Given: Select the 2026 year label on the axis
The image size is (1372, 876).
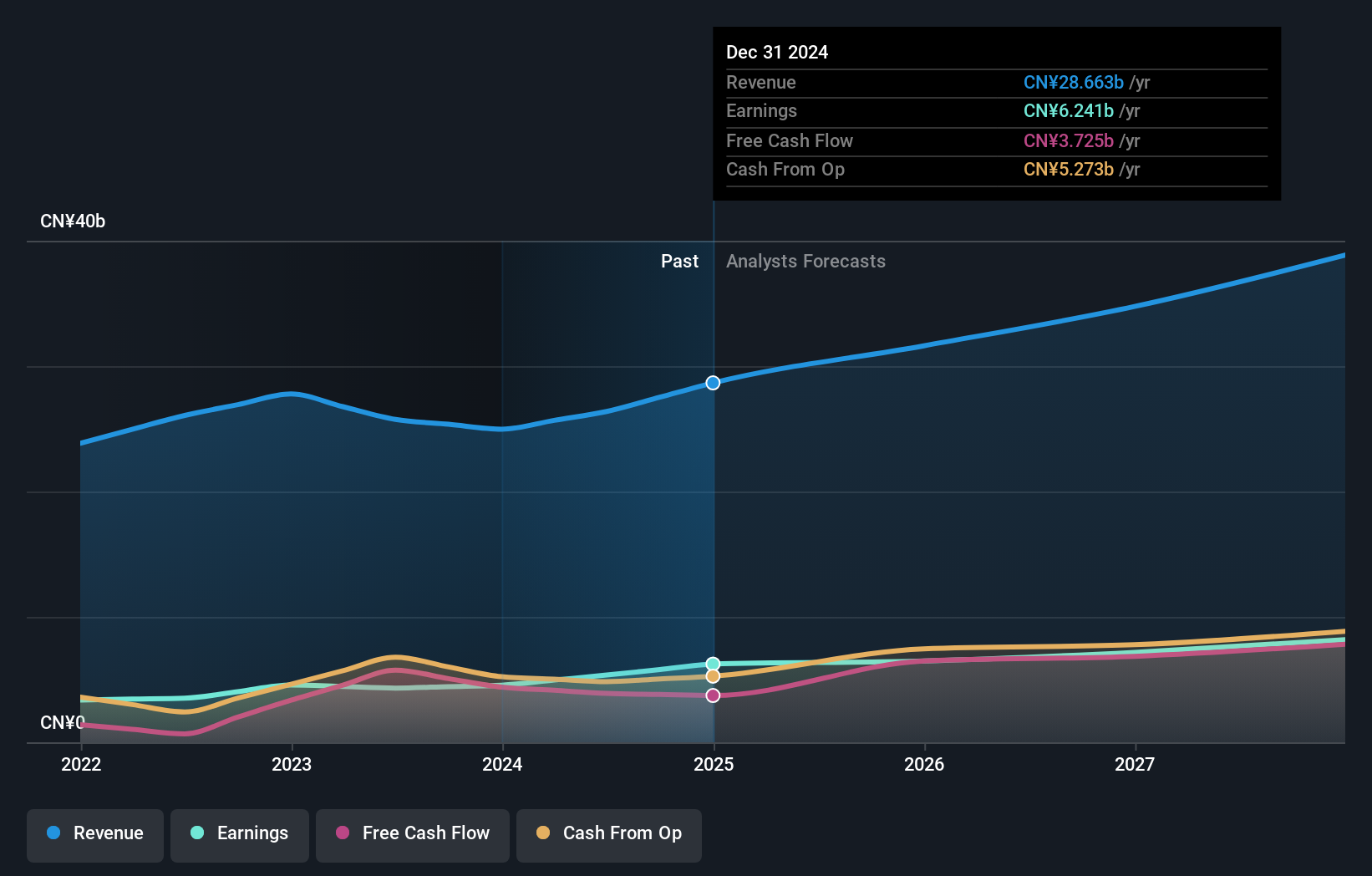Looking at the screenshot, I should [924, 764].
